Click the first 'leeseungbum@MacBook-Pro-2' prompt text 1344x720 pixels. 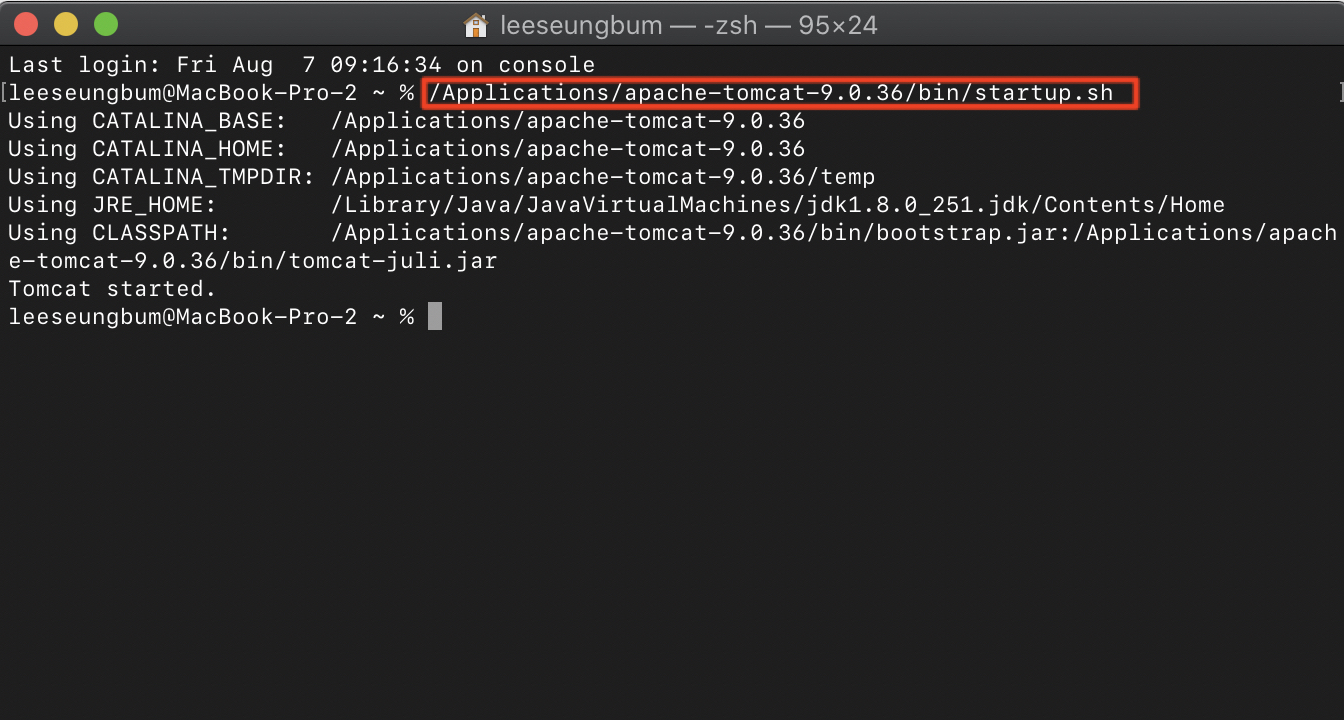coord(182,93)
